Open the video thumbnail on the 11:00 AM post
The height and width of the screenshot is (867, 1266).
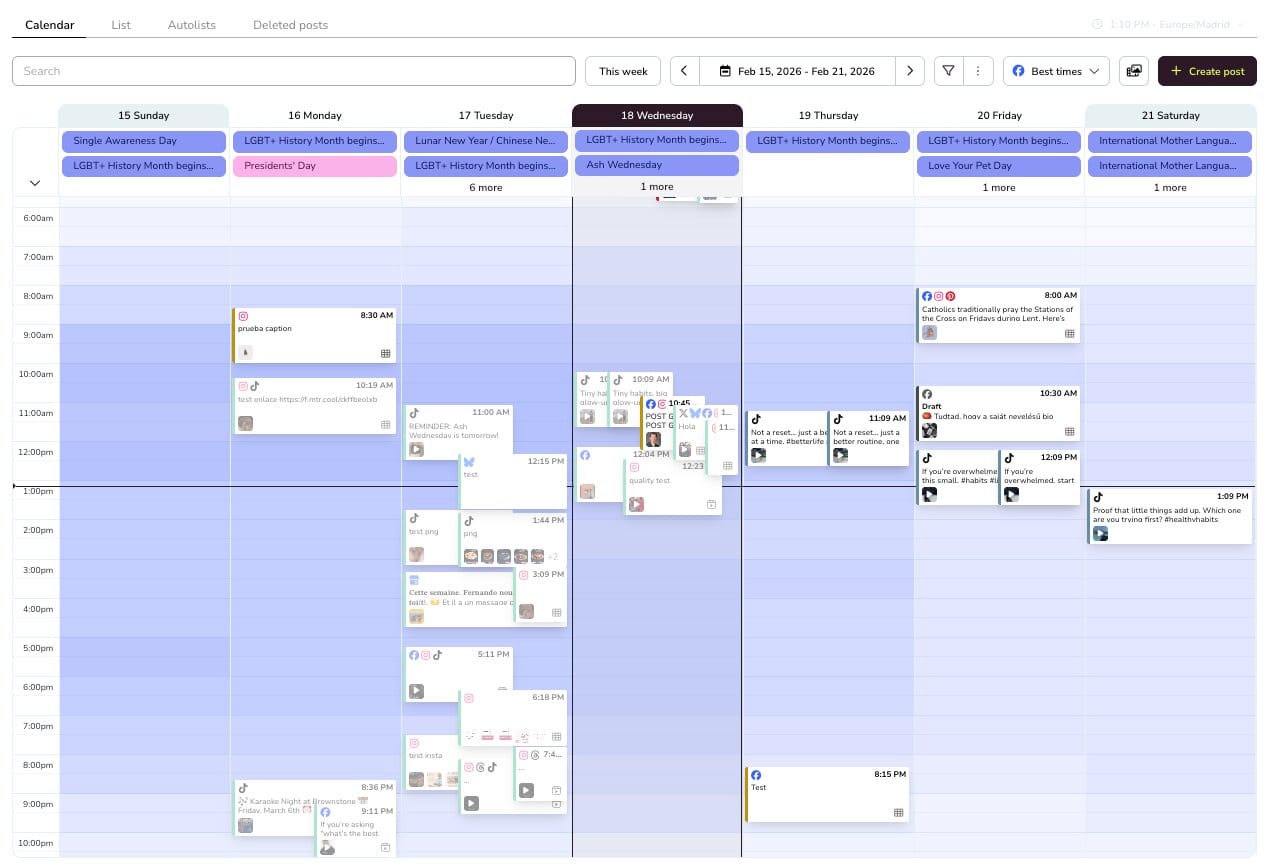(x=416, y=449)
